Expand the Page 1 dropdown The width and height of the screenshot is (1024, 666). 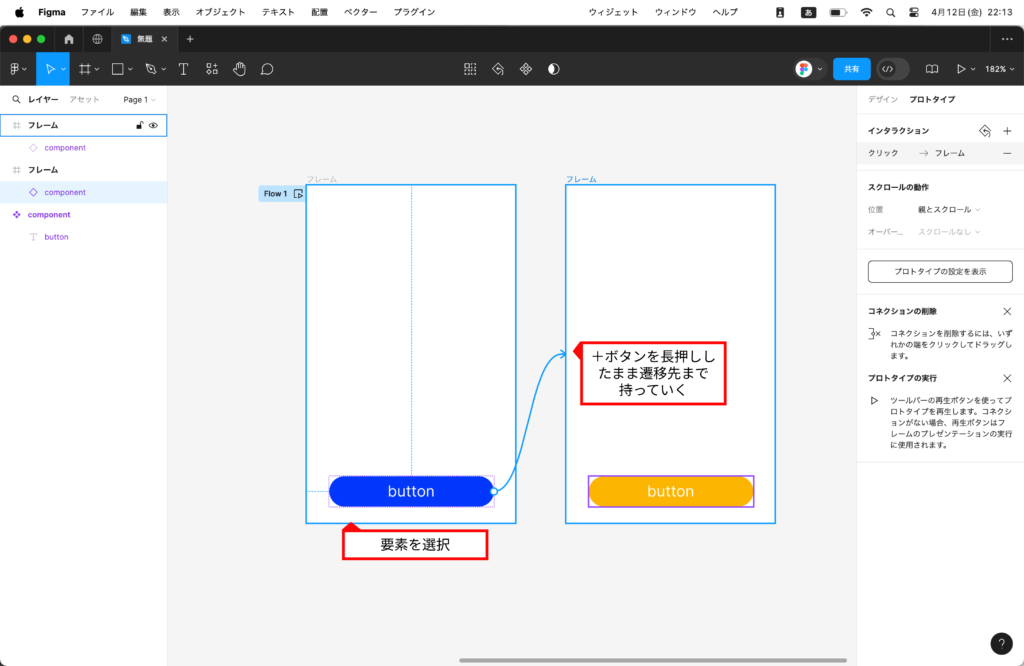click(x=139, y=100)
